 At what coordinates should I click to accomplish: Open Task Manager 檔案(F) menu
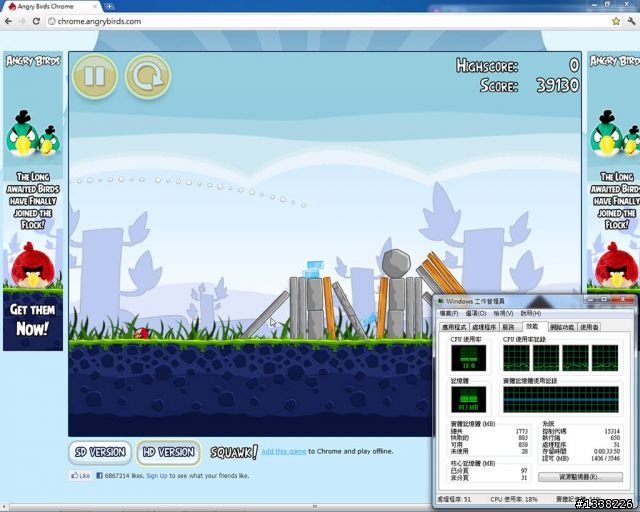tap(449, 313)
